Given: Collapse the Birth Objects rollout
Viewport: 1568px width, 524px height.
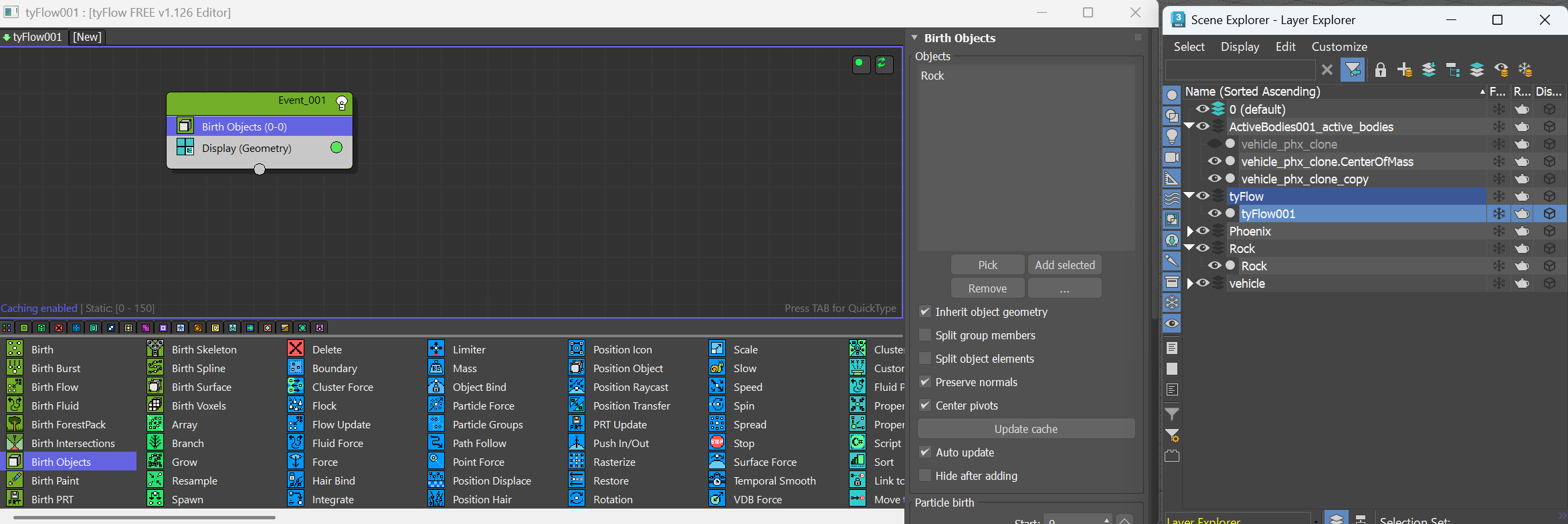Looking at the screenshot, I should click(x=915, y=37).
